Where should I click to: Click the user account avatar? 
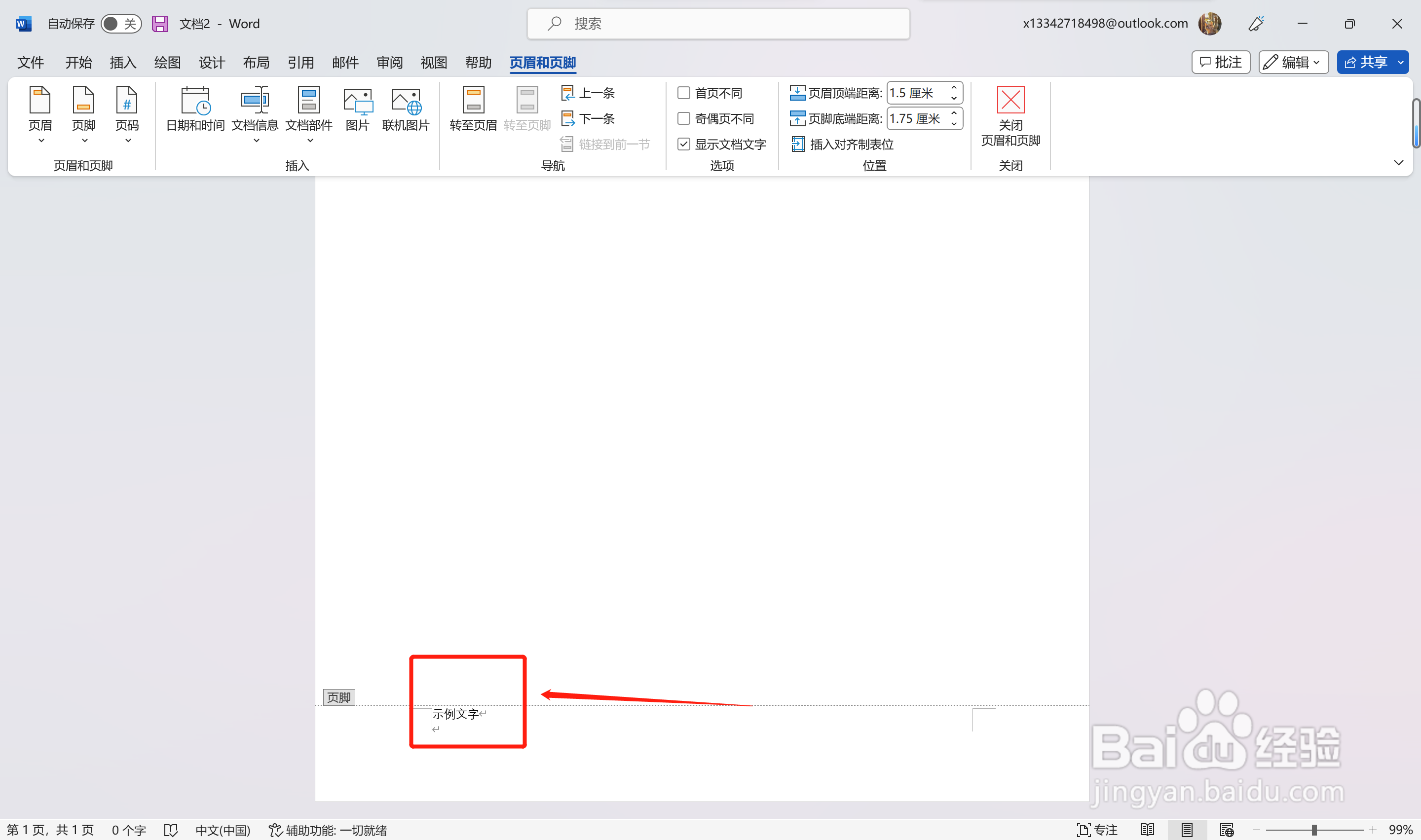1210,24
